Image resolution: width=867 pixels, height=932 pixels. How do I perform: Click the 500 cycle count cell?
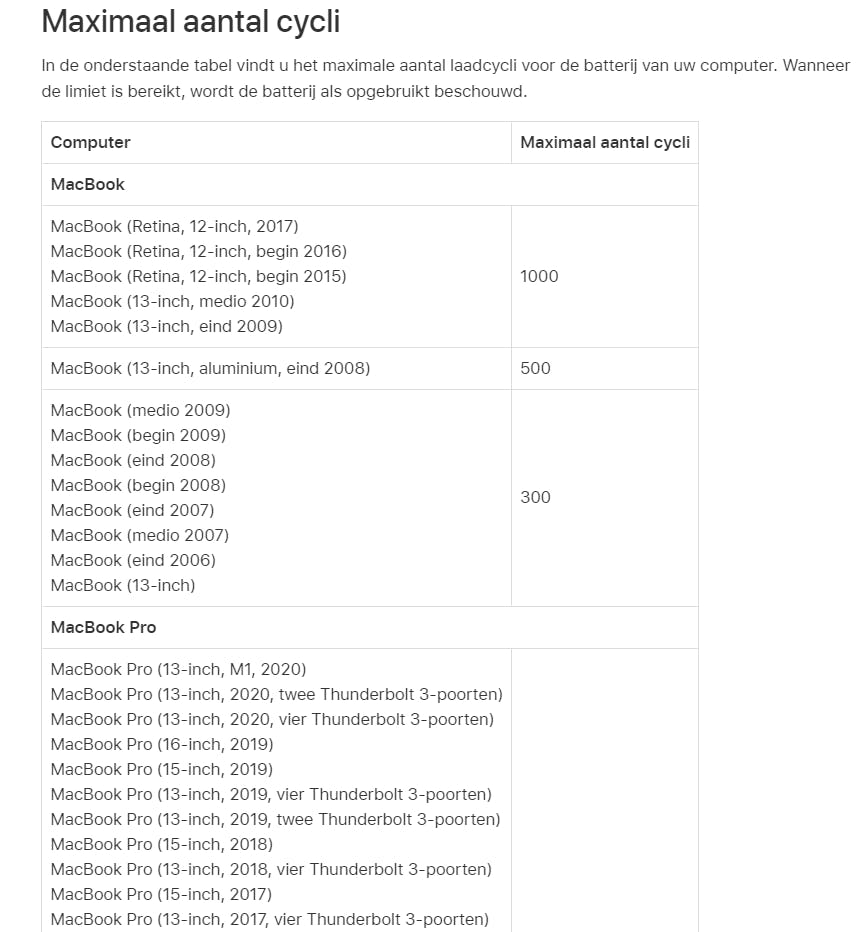click(x=535, y=368)
